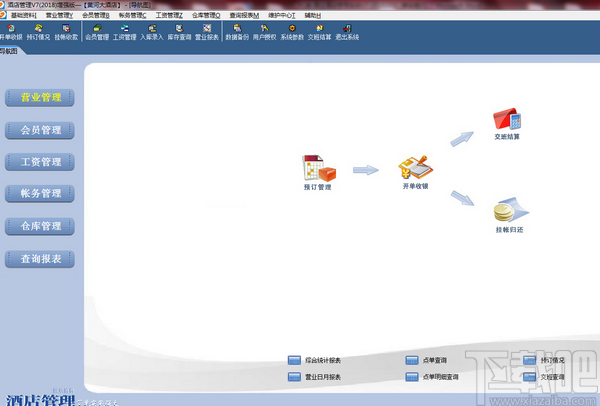Open the 基础资料 menu

(x=23, y=15)
